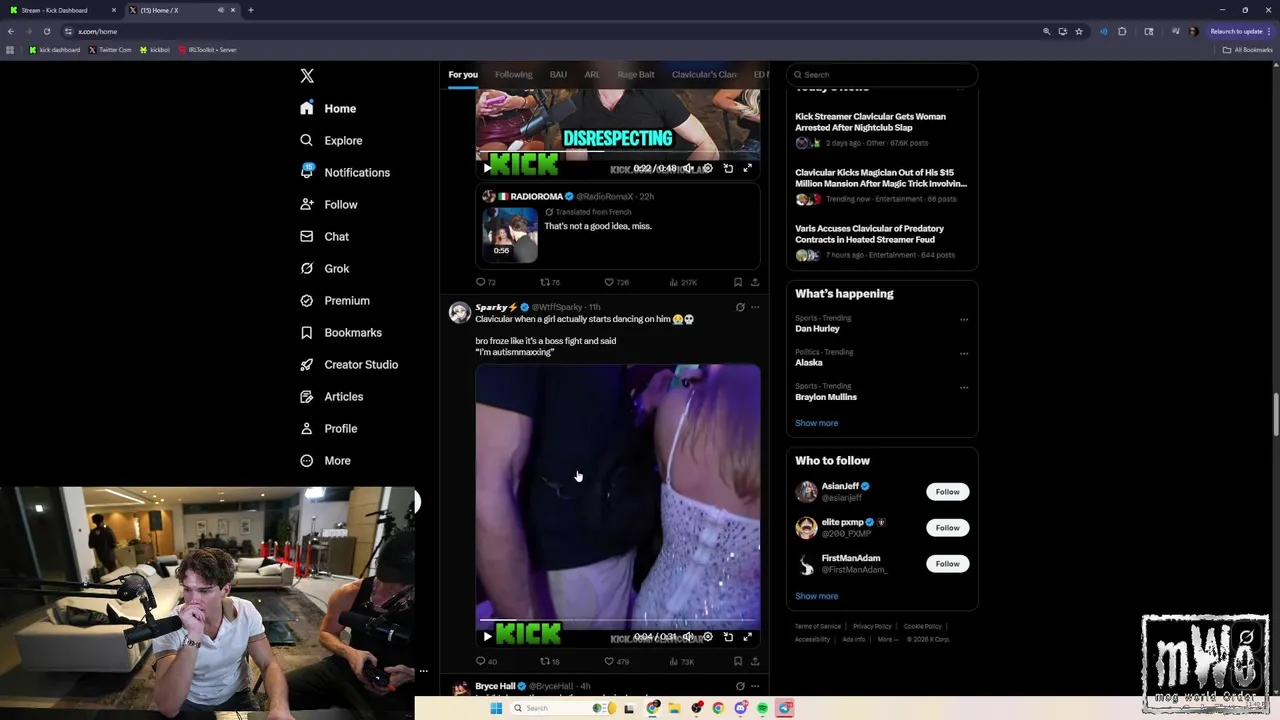Open Grok in the sidebar
Screen dimensions: 1280x720
coord(324,268)
